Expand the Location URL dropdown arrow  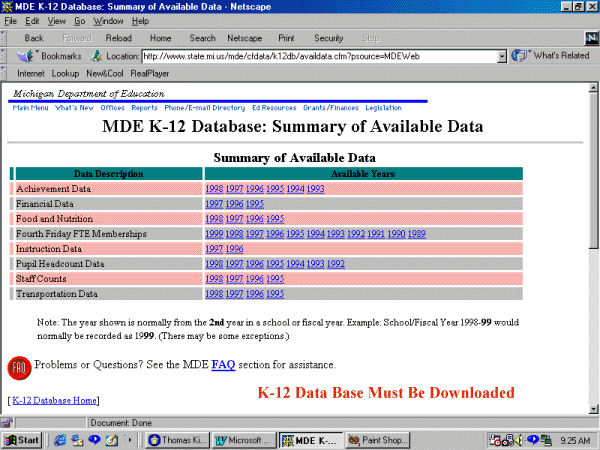[x=501, y=56]
